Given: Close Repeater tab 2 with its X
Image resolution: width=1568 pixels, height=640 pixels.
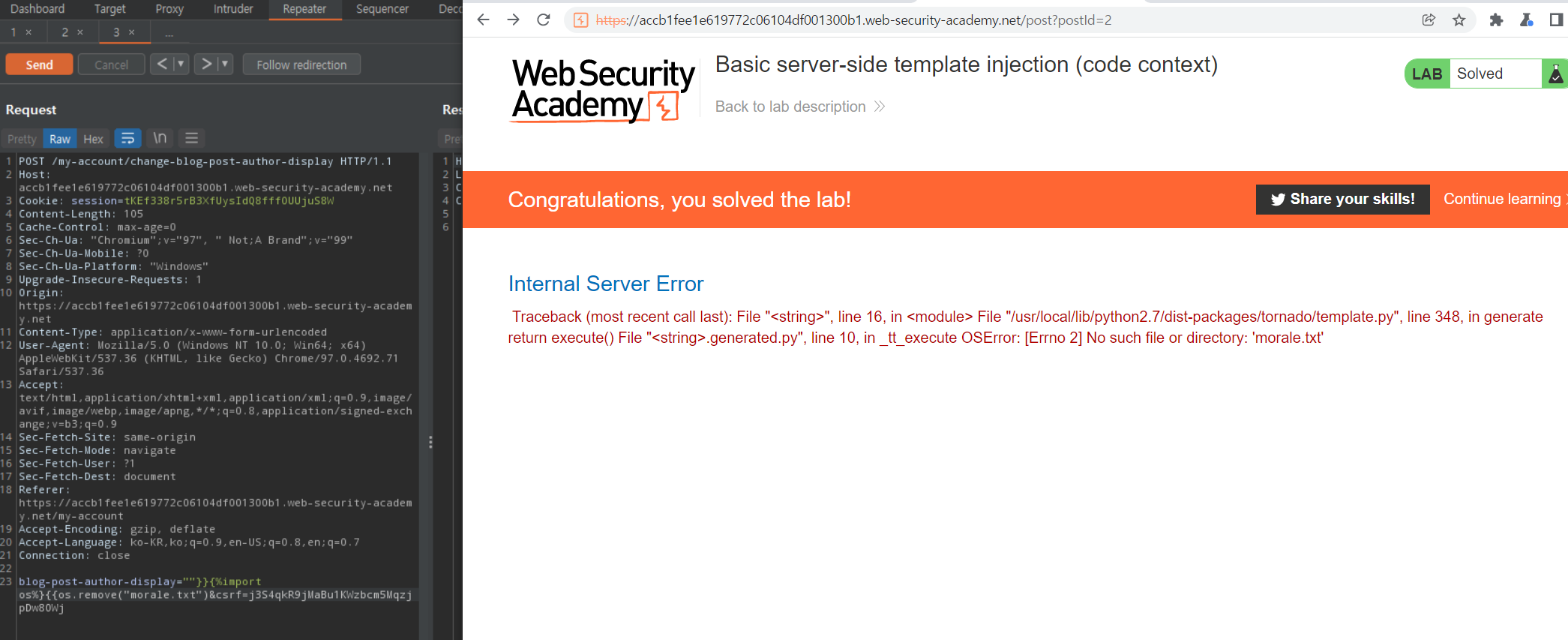Looking at the screenshot, I should [80, 32].
